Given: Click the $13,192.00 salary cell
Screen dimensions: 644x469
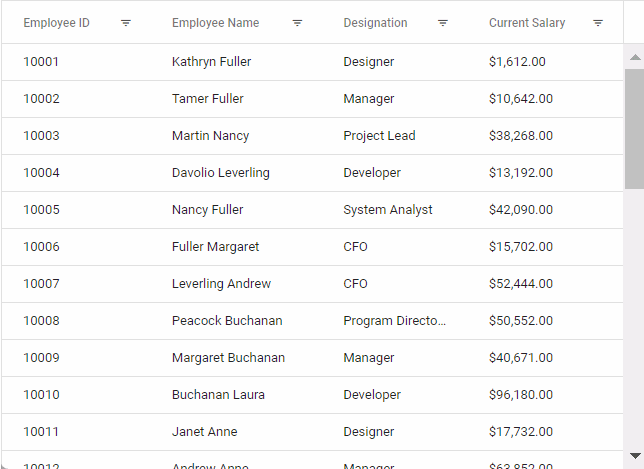Looking at the screenshot, I should [520, 173].
